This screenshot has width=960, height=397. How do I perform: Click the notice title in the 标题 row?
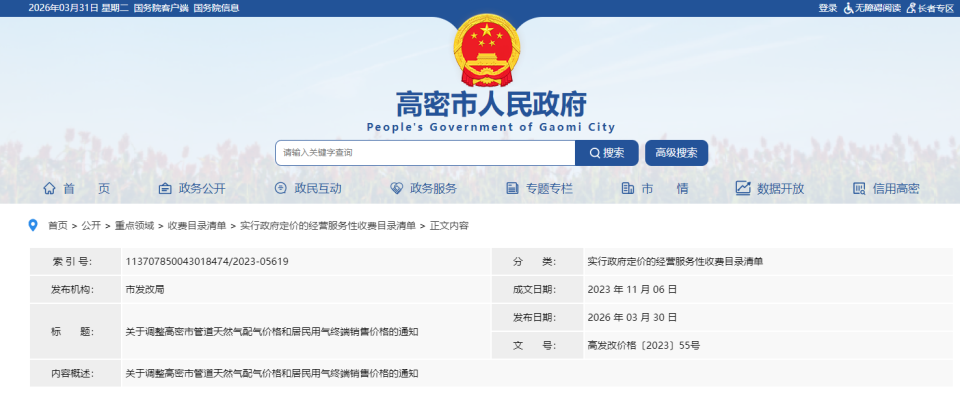pos(272,331)
